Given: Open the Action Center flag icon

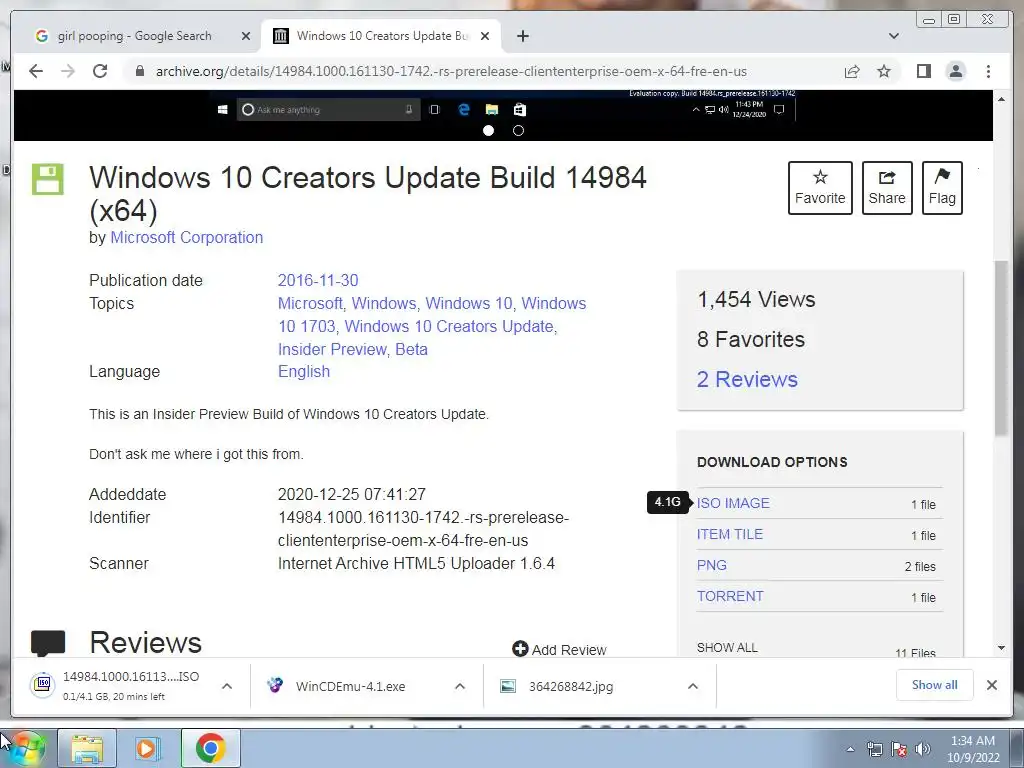Looking at the screenshot, I should [899, 749].
